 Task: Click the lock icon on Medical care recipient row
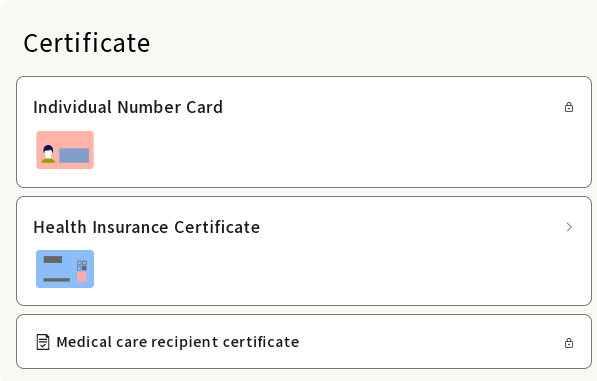click(x=569, y=343)
